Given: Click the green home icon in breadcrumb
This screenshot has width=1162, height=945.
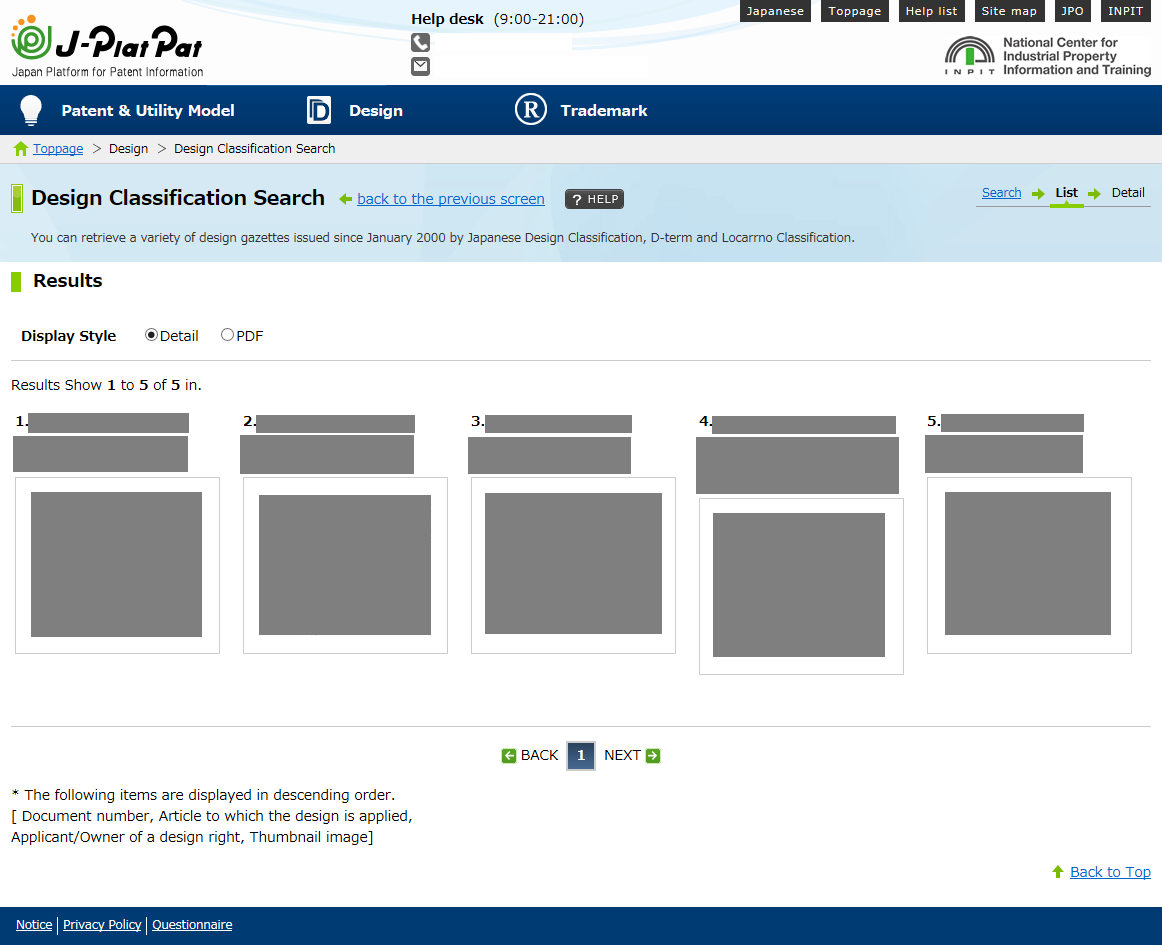Looking at the screenshot, I should tap(21, 149).
